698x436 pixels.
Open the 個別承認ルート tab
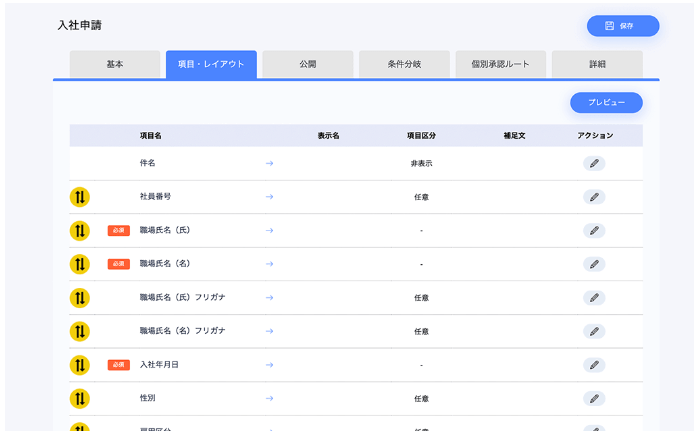tap(500, 65)
